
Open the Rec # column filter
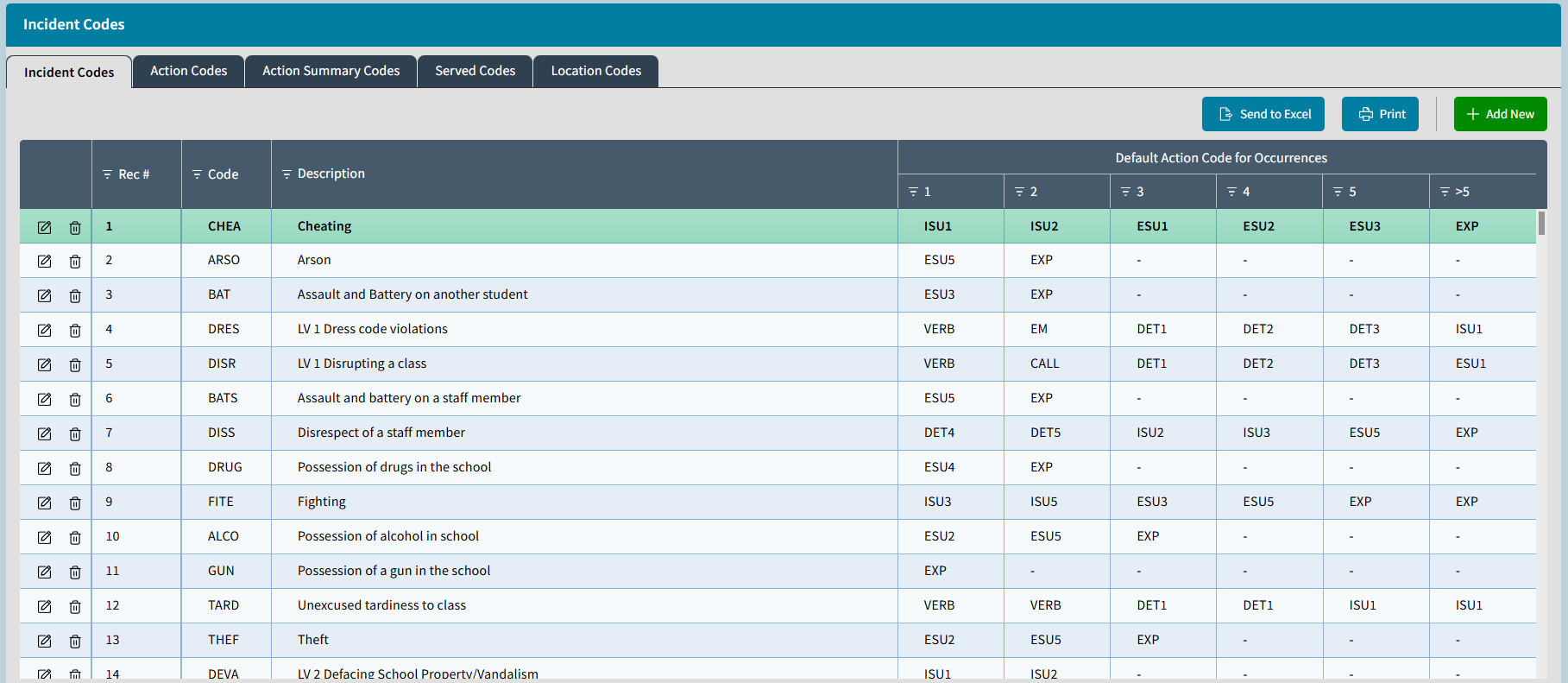[x=108, y=174]
